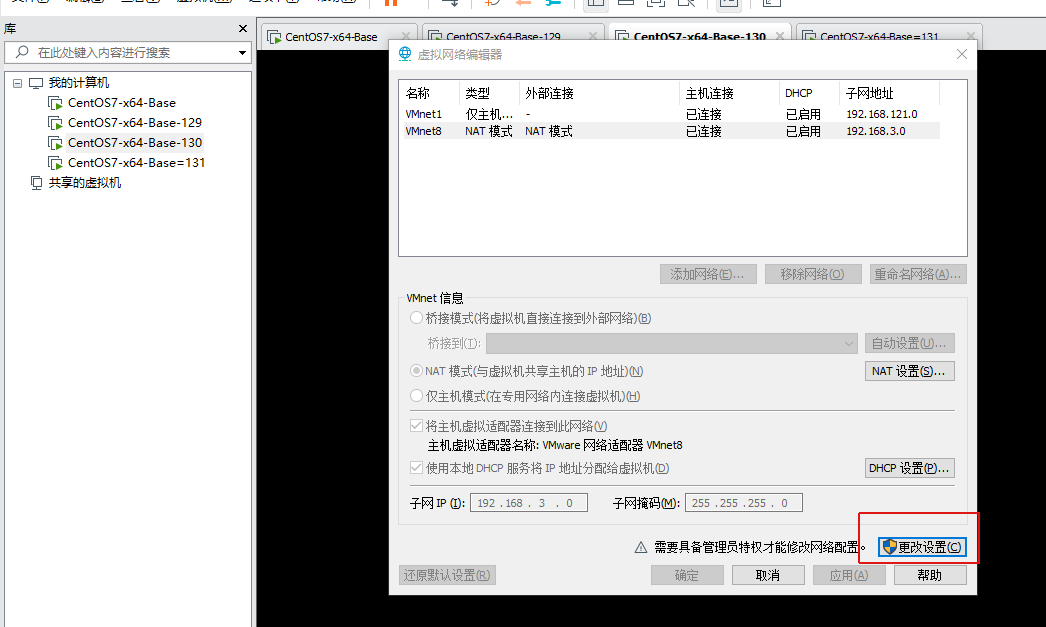Click the warning triangle icon beside admin notice
This screenshot has height=627, width=1046.
(640, 547)
